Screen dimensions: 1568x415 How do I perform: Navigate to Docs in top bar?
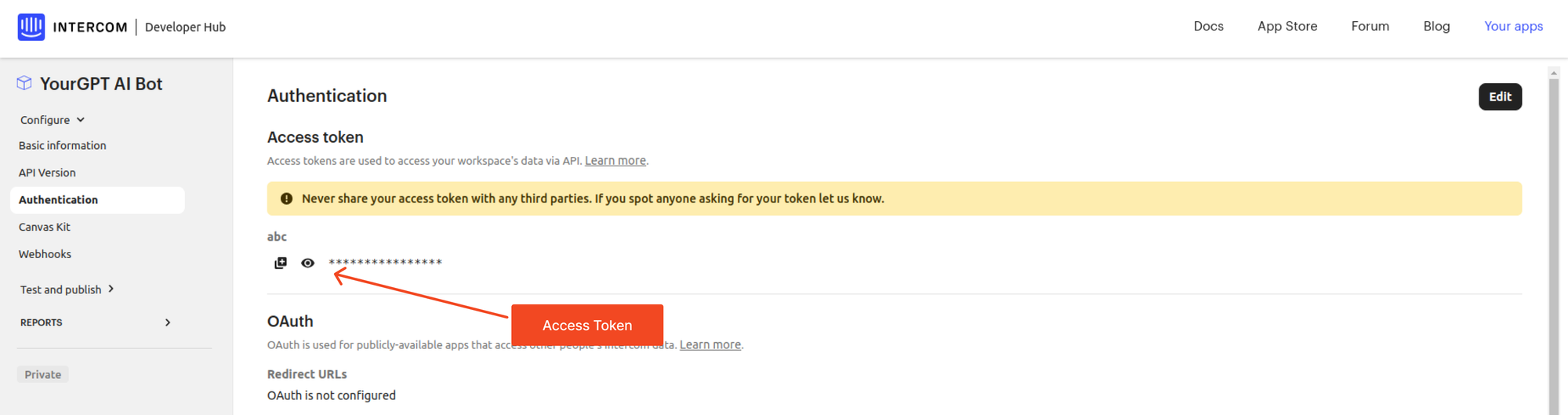tap(1208, 27)
